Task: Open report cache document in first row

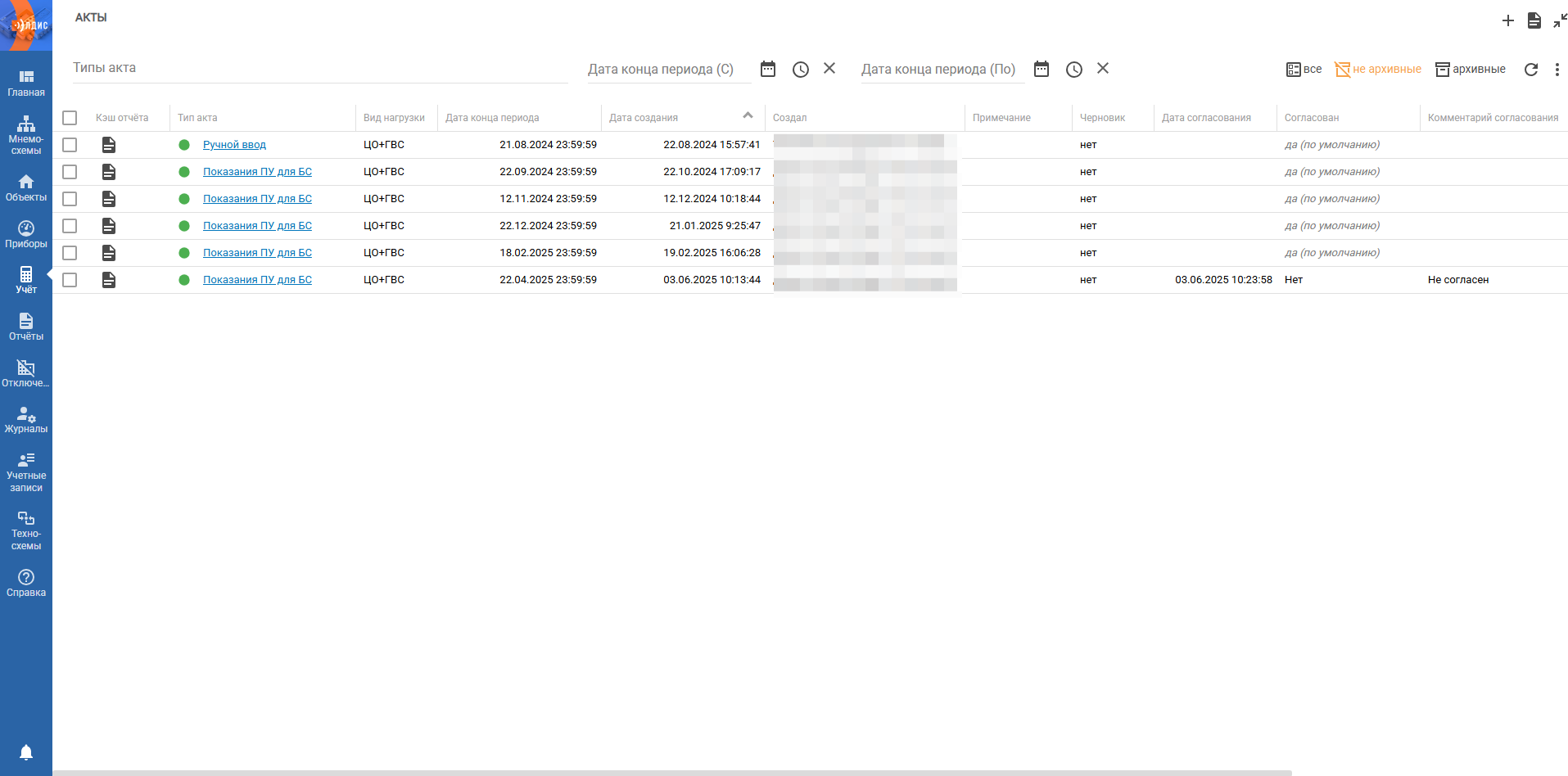Action: point(108,145)
